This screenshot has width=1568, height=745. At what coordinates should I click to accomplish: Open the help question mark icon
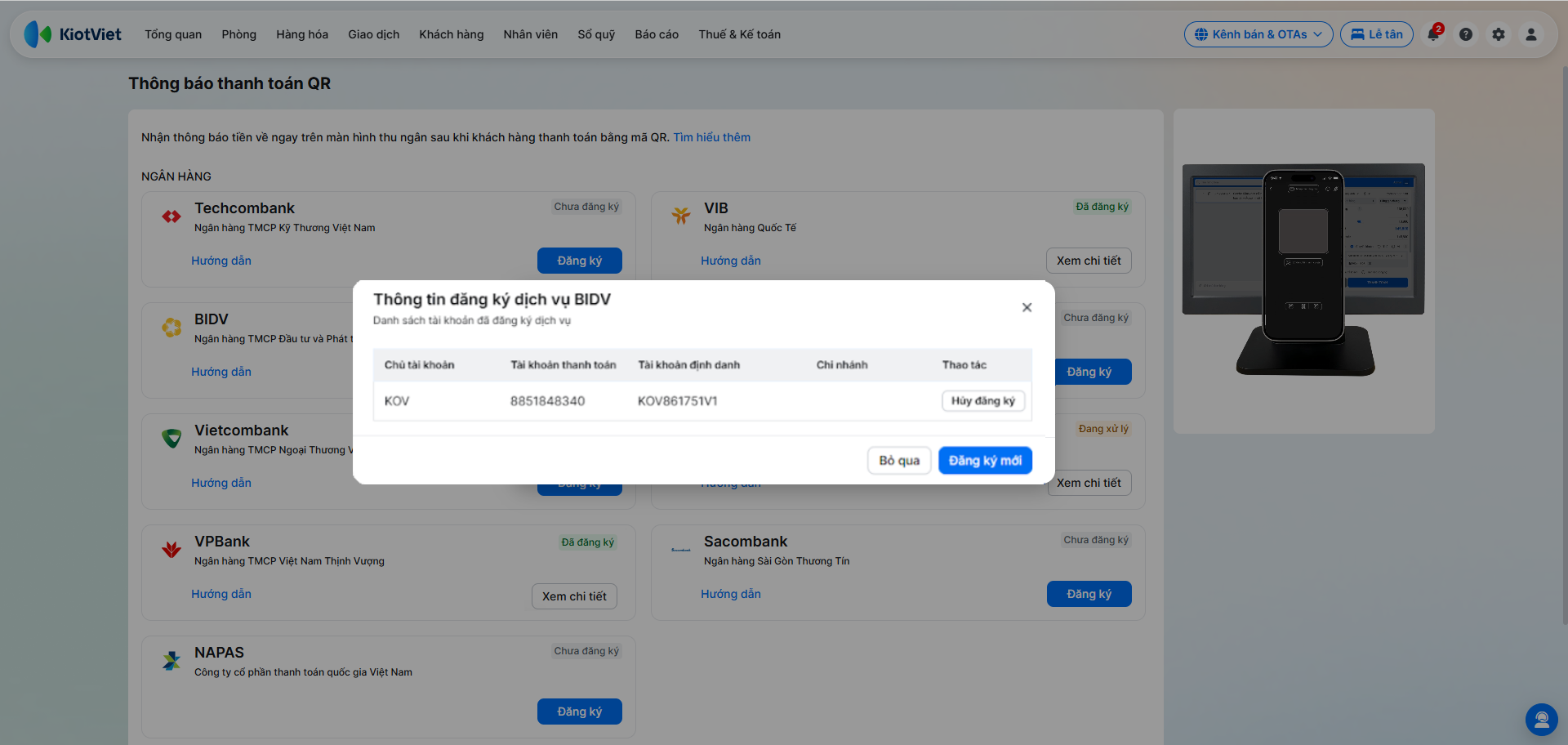click(1466, 34)
